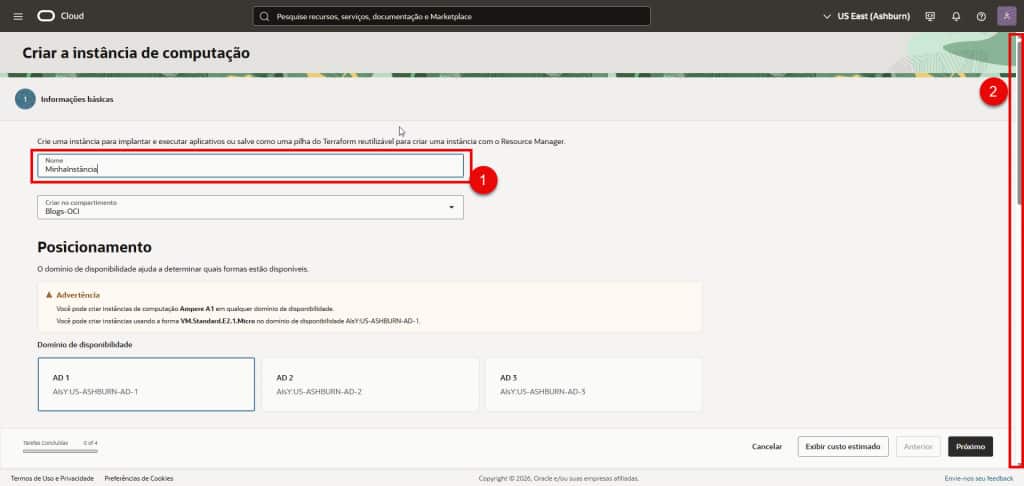Open the US East (Ashburn) region selector
1024x486 pixels.
coord(866,16)
